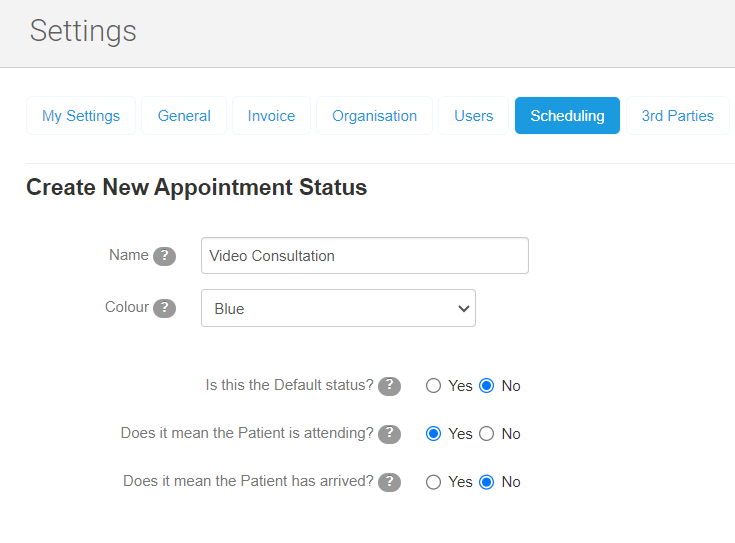
Task: Click help icon for Patient has arrived
Action: pyautogui.click(x=389, y=482)
